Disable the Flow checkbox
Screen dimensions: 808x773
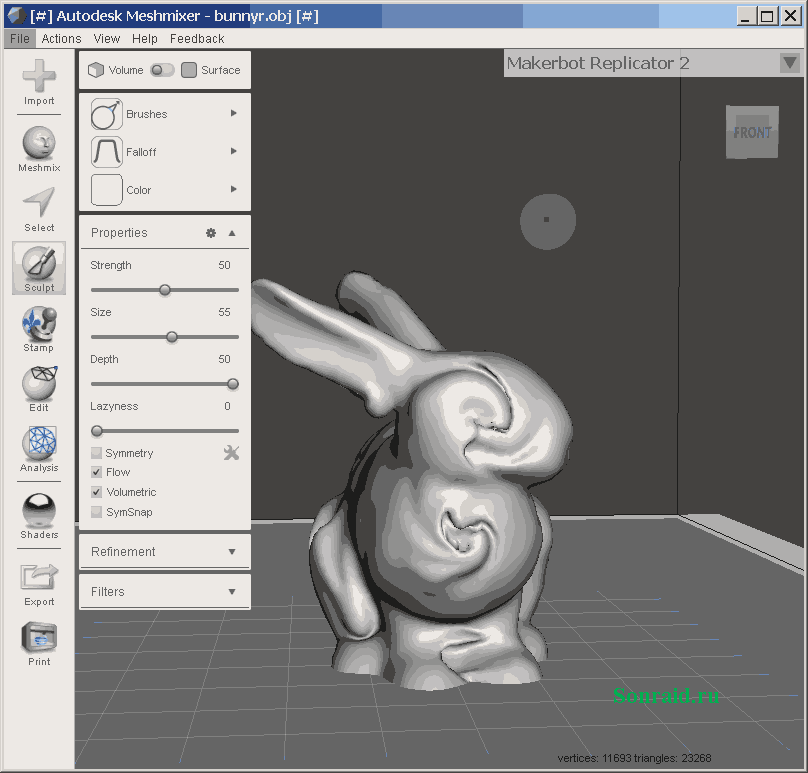(96, 471)
